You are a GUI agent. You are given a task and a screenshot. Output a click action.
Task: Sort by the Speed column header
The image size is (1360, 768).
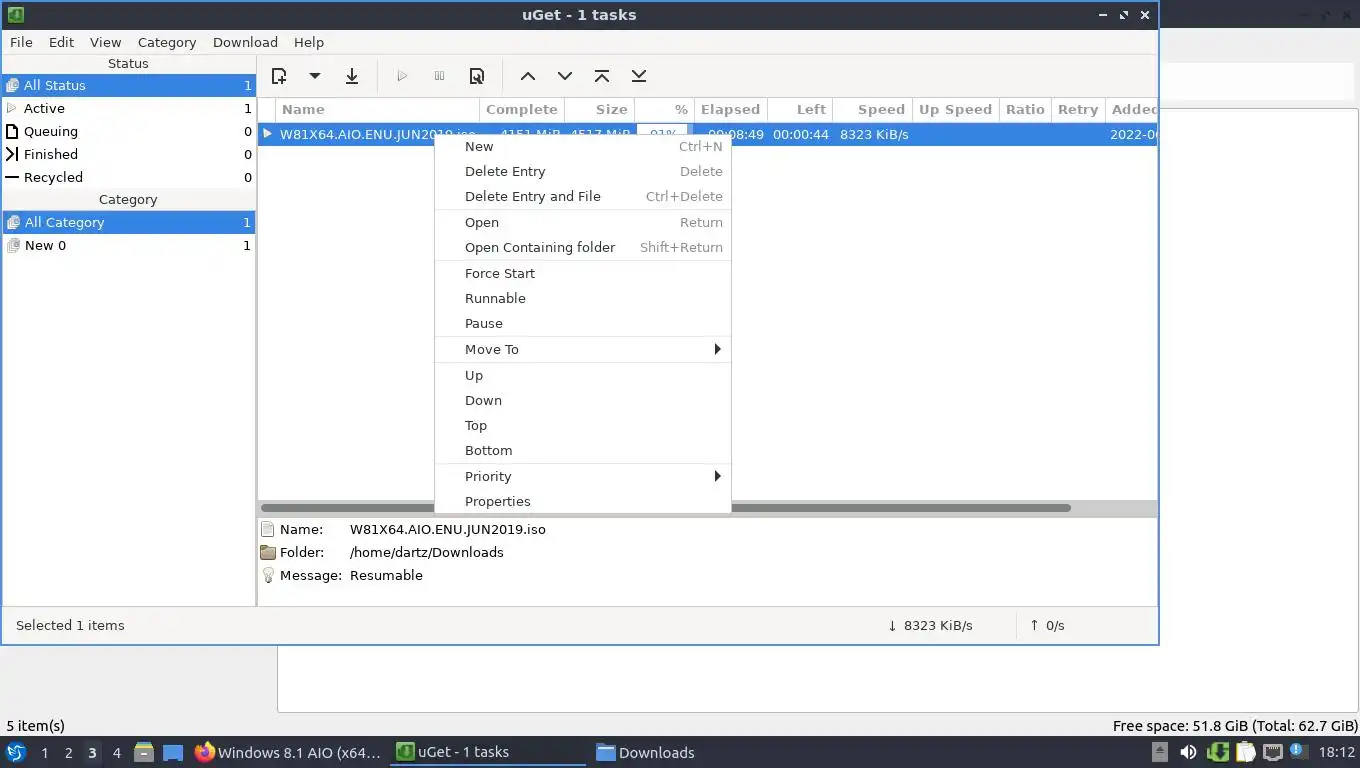[x=871, y=109]
